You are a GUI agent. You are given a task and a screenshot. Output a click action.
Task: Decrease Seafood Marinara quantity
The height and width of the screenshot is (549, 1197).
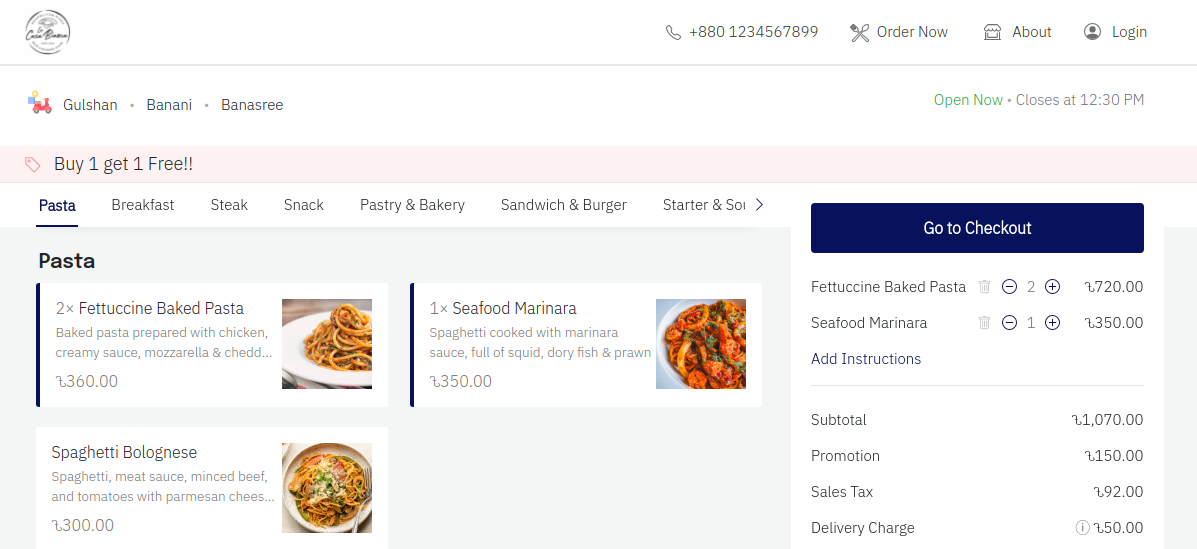pyautogui.click(x=1009, y=323)
